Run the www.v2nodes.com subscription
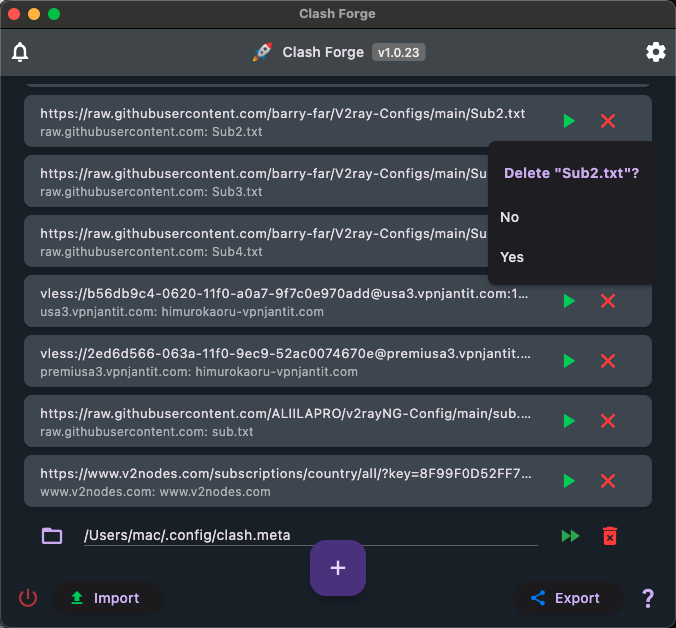Viewport: 676px width, 628px height. pyautogui.click(x=569, y=481)
